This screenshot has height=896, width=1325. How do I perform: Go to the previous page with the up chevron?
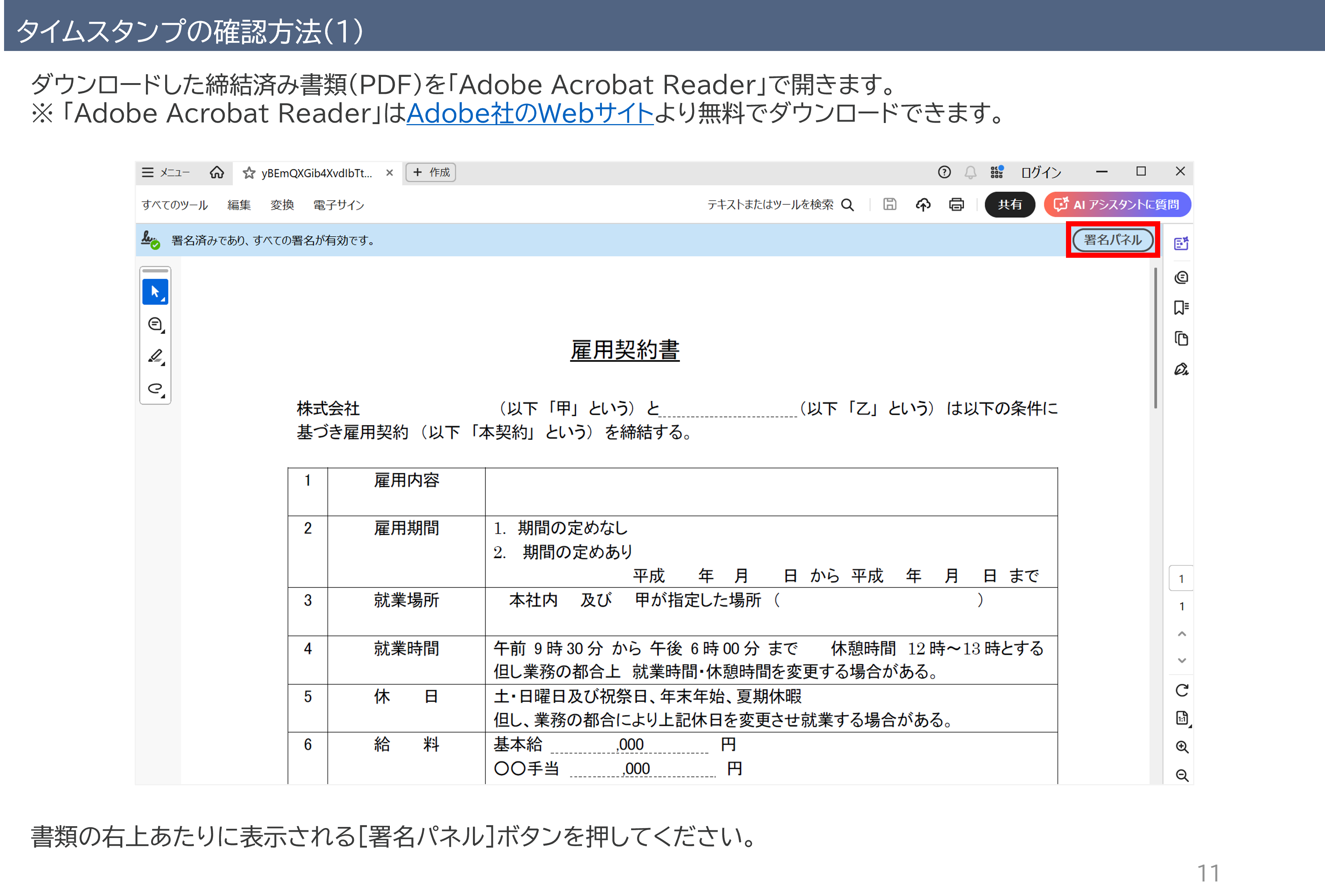[x=1181, y=634]
